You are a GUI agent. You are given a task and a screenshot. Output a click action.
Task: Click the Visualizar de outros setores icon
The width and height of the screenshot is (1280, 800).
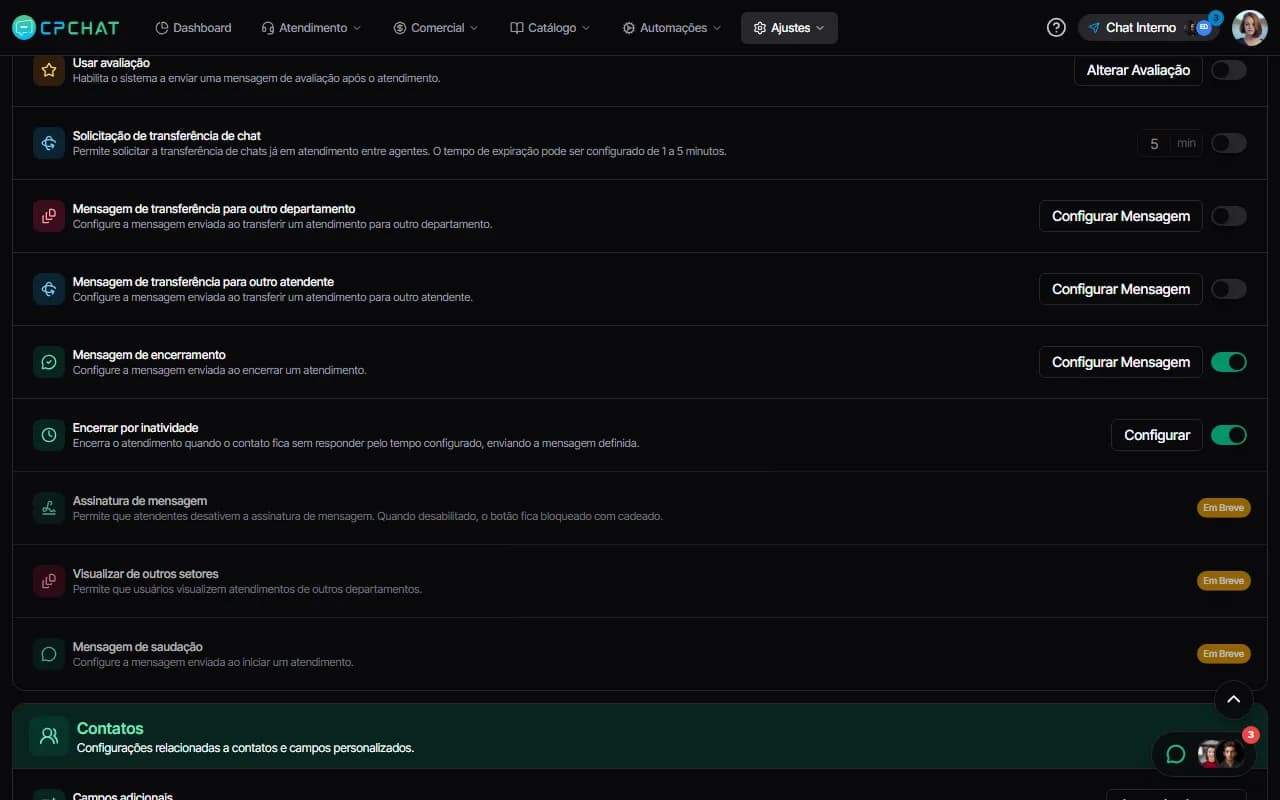click(x=49, y=581)
